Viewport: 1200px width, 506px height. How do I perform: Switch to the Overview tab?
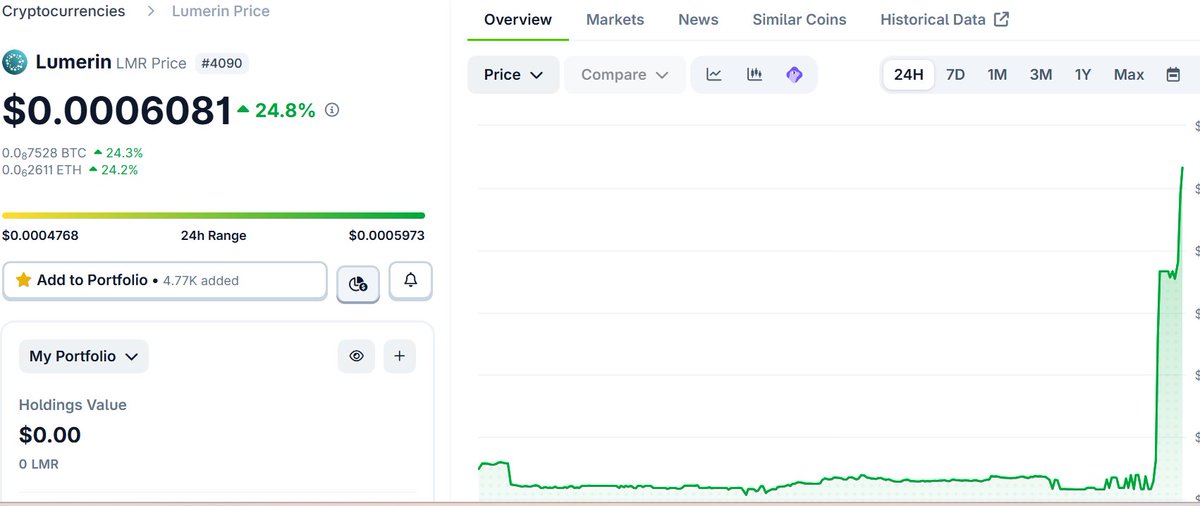pos(517,20)
